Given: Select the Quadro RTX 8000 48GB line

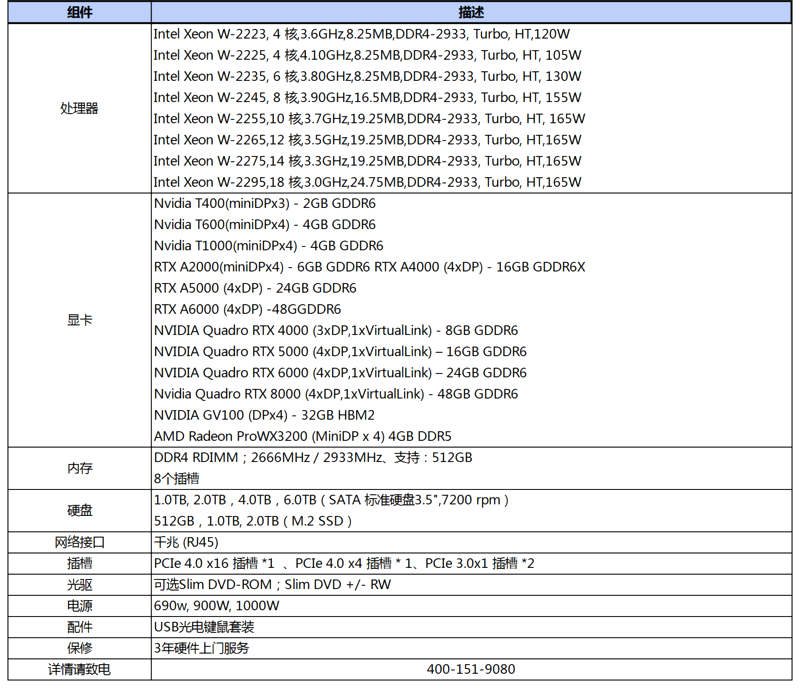Looking at the screenshot, I should (x=336, y=394).
